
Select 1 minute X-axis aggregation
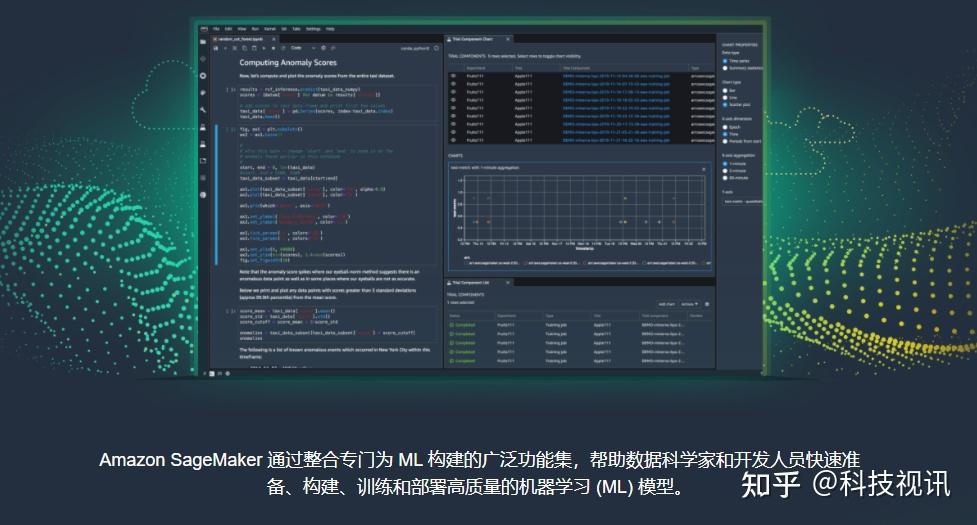(725, 164)
